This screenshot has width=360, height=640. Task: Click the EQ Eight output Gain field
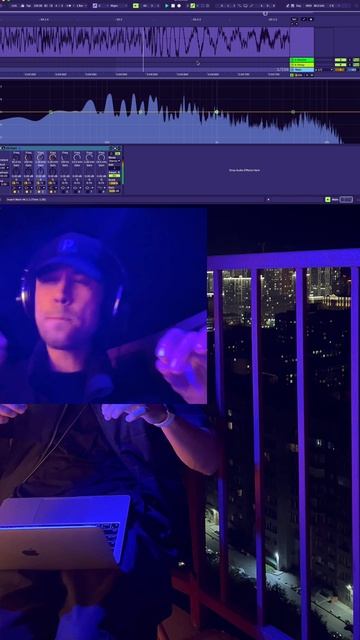tap(114, 191)
